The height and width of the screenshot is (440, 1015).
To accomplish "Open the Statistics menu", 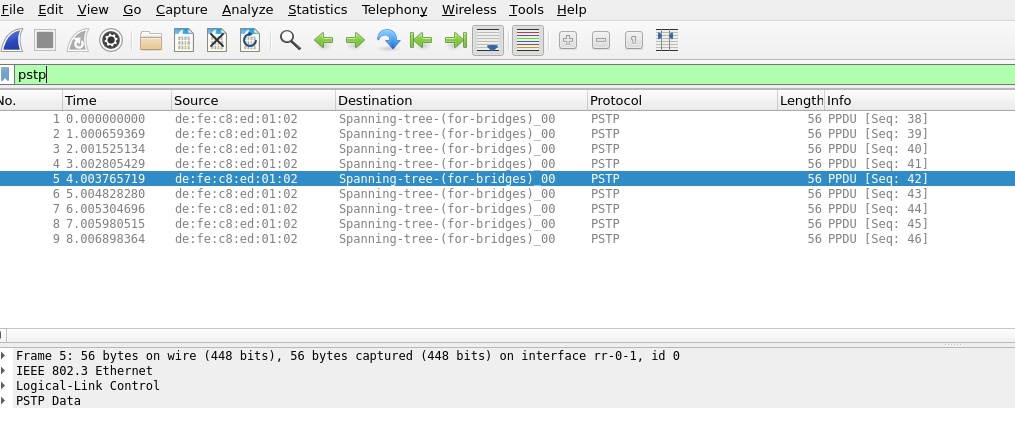I will (317, 9).
